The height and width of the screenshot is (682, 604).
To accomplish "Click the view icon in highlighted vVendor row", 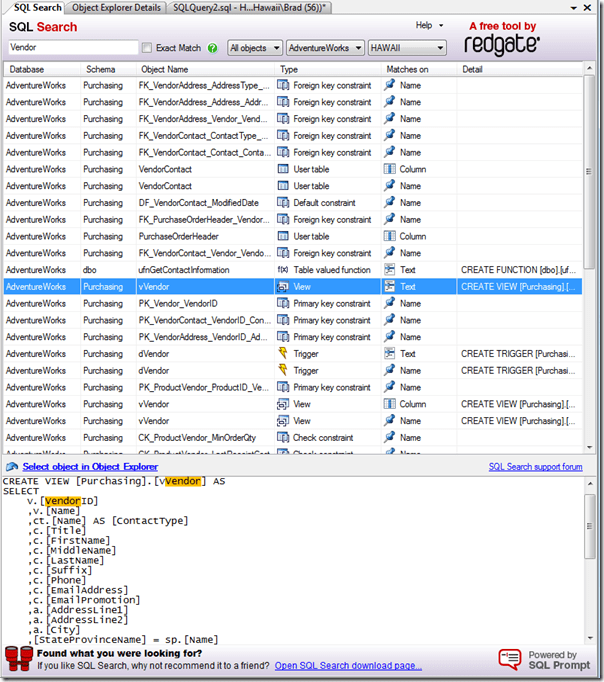I will pos(283,287).
